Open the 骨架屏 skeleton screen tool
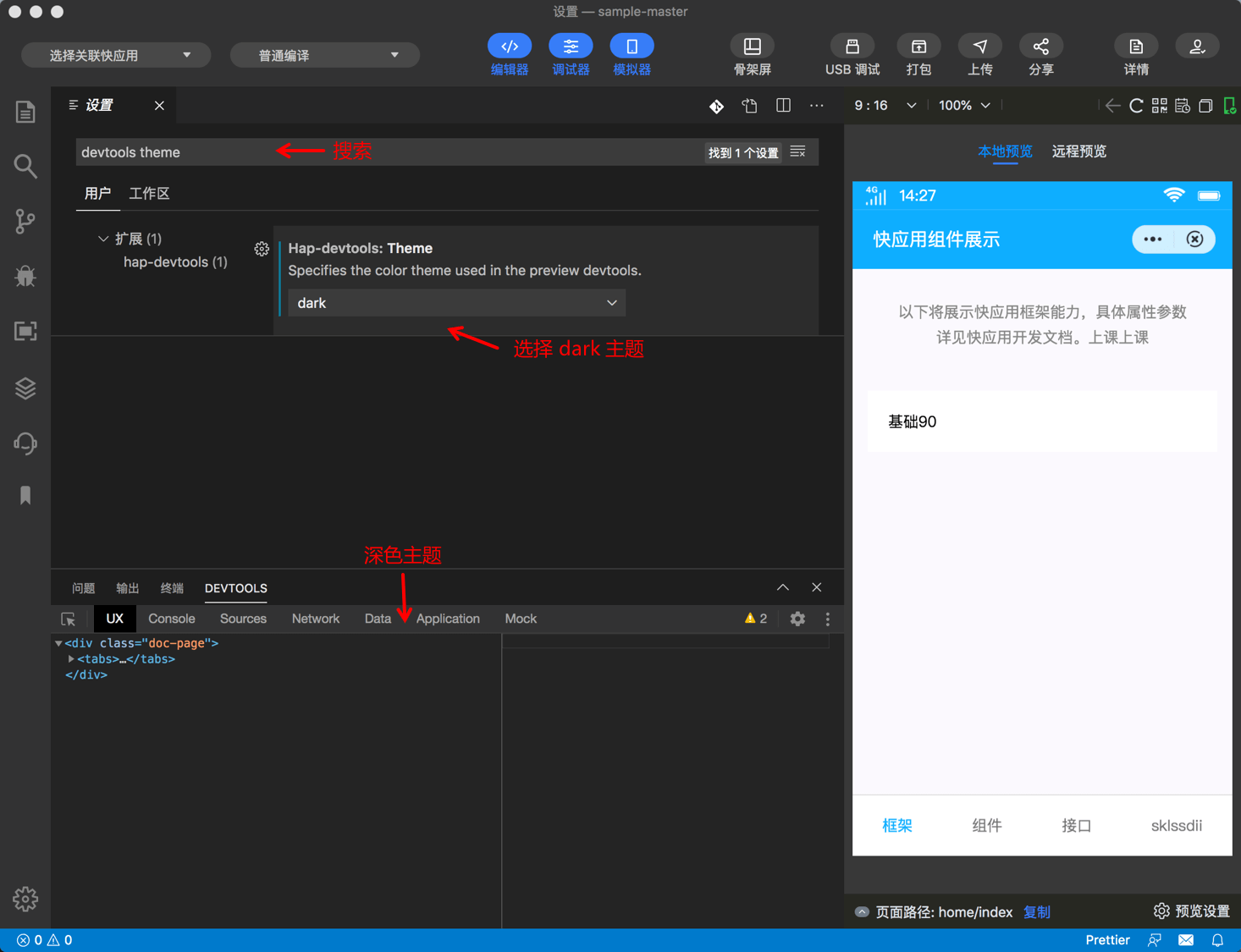The image size is (1241, 952). [x=752, y=53]
